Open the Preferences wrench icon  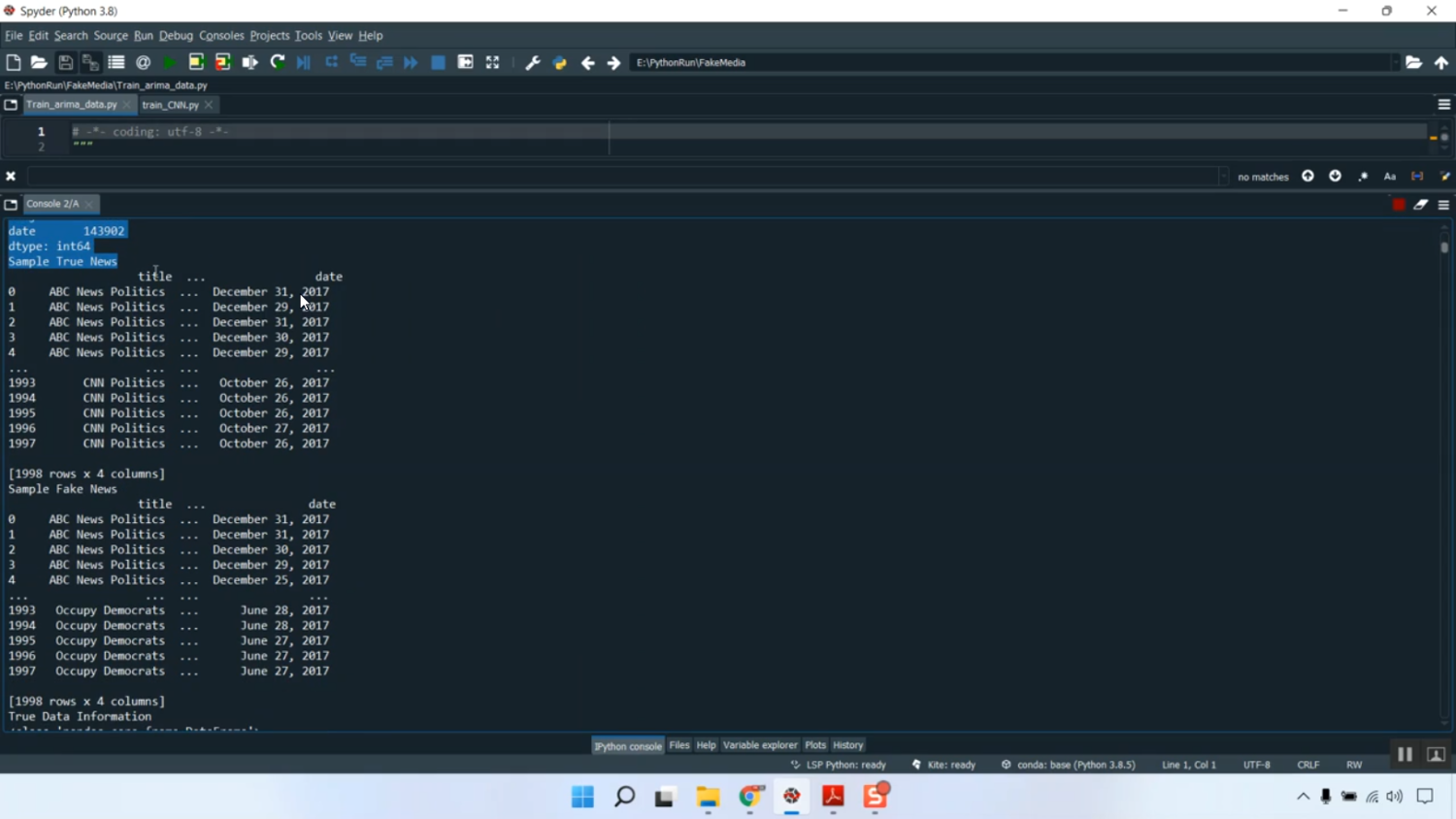532,62
